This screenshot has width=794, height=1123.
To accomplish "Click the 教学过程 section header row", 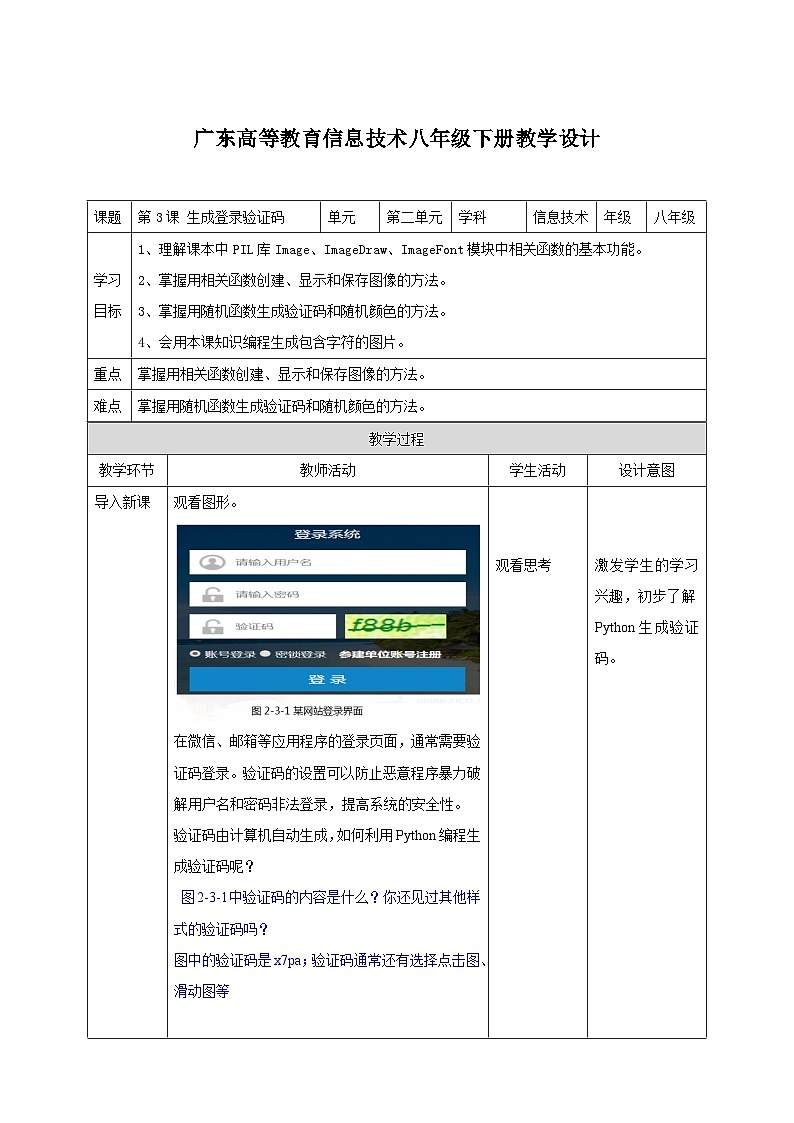I will click(396, 439).
